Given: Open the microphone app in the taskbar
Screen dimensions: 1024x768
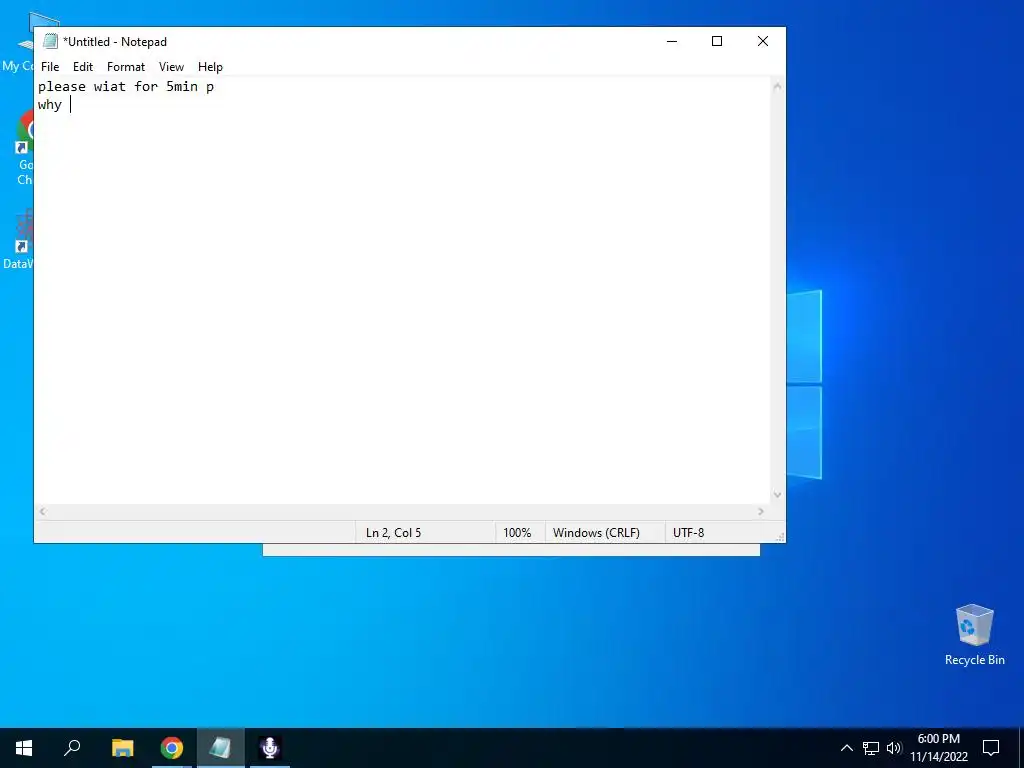Looking at the screenshot, I should click(x=270, y=748).
